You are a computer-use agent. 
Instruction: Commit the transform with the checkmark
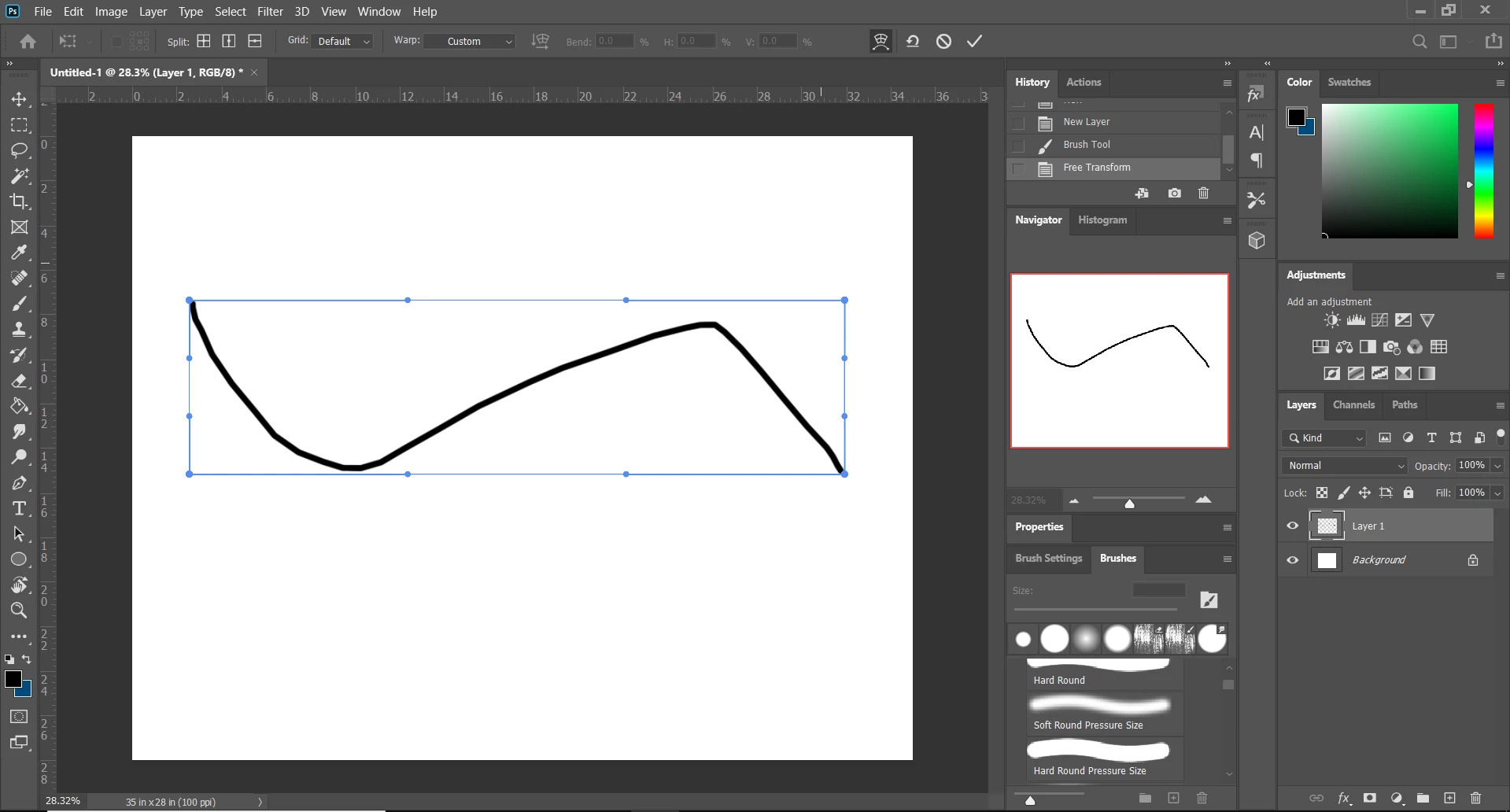974,41
